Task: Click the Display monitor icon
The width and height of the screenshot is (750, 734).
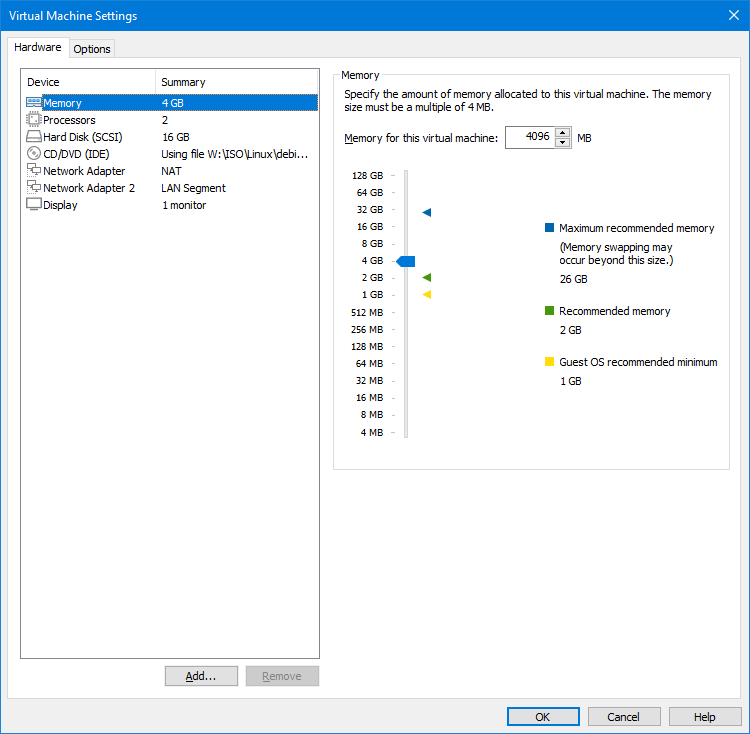Action: point(34,205)
